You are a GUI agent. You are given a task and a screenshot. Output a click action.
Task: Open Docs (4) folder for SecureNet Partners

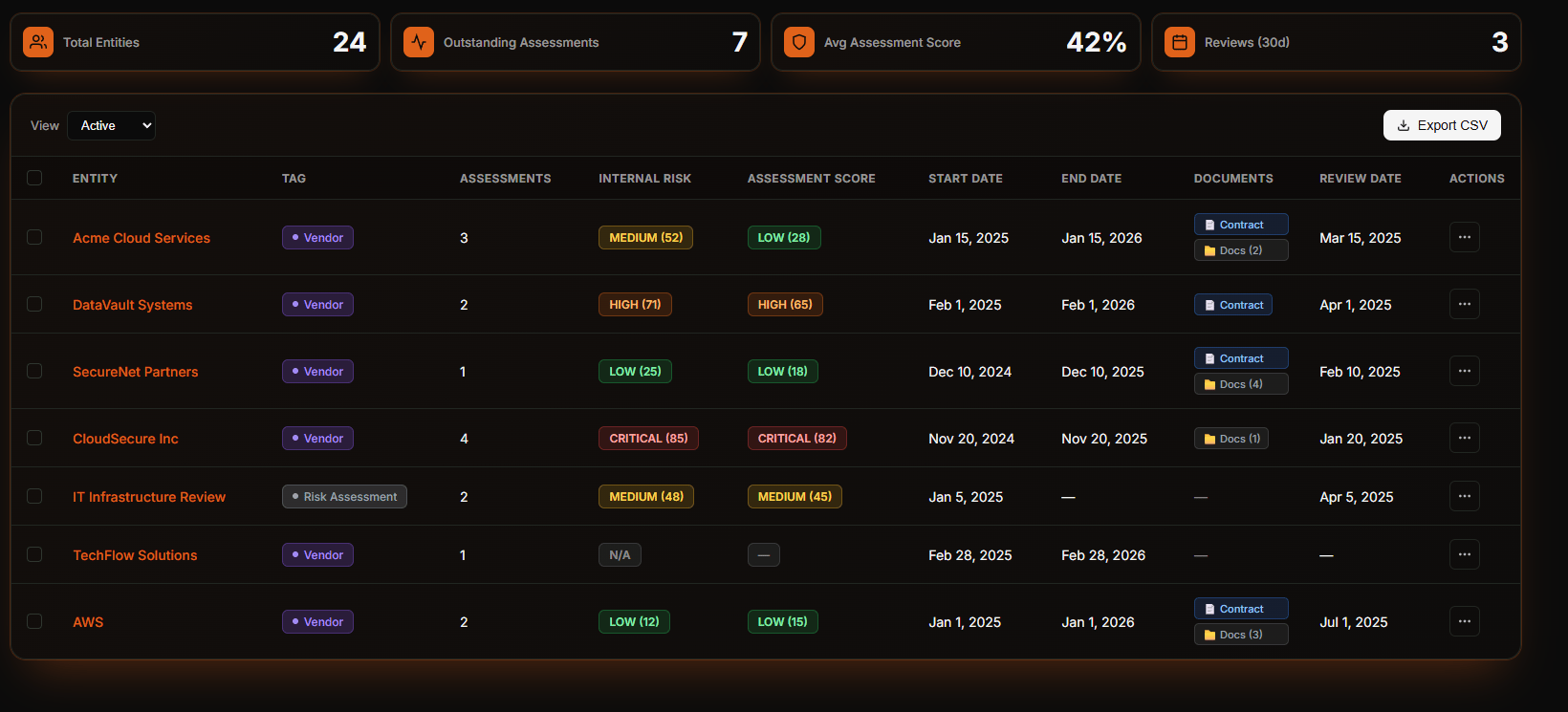pyautogui.click(x=1241, y=384)
